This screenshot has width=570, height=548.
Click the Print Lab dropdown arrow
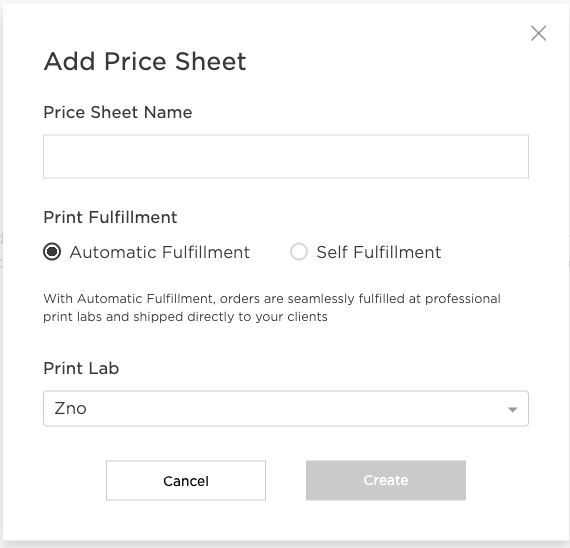click(513, 409)
